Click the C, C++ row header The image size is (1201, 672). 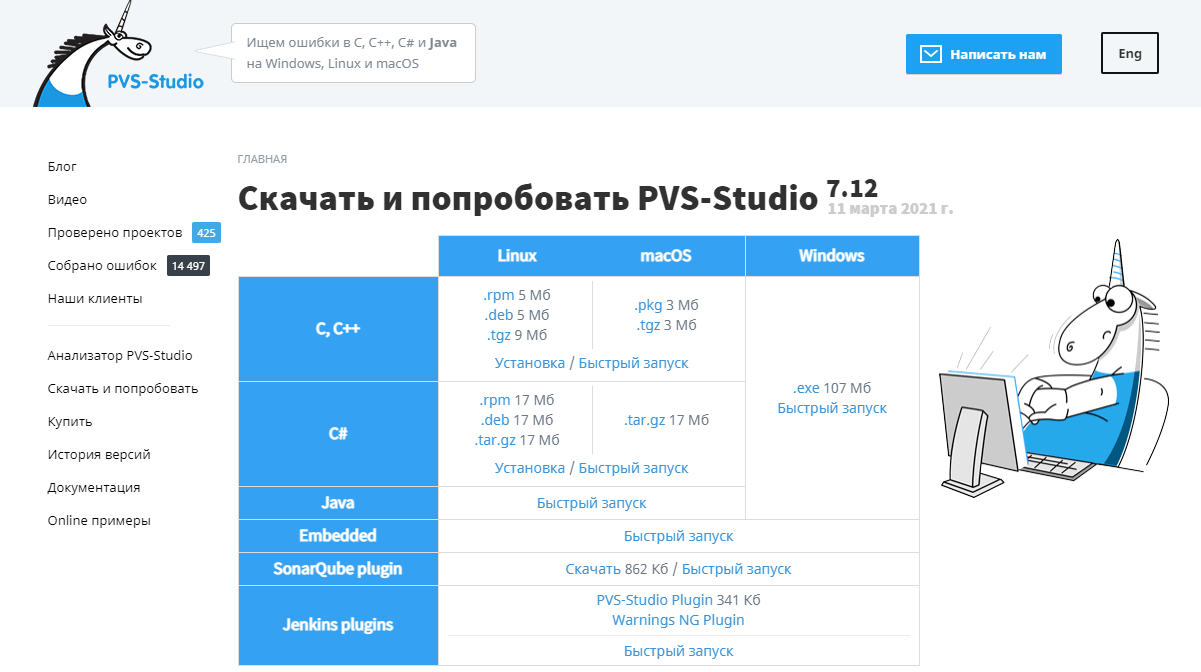pyautogui.click(x=338, y=328)
